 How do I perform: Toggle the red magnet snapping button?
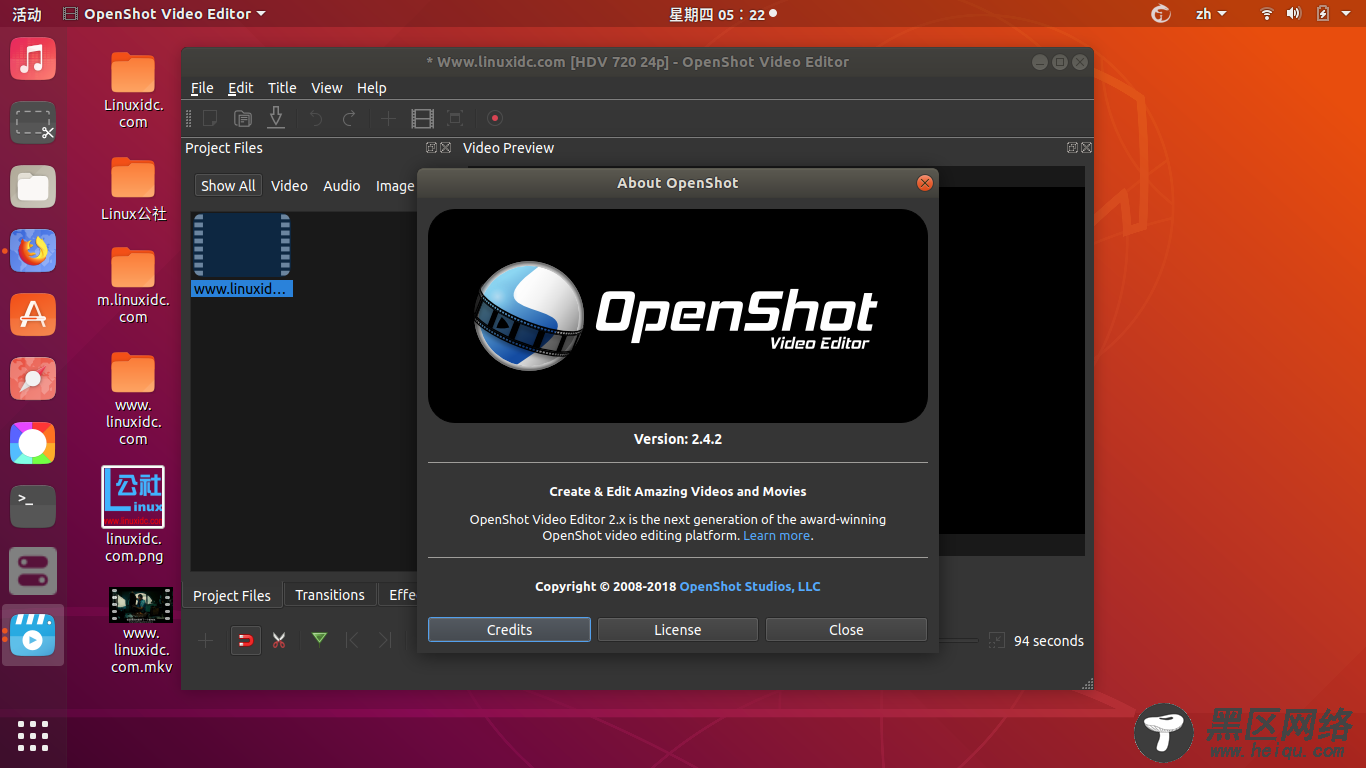coord(246,640)
